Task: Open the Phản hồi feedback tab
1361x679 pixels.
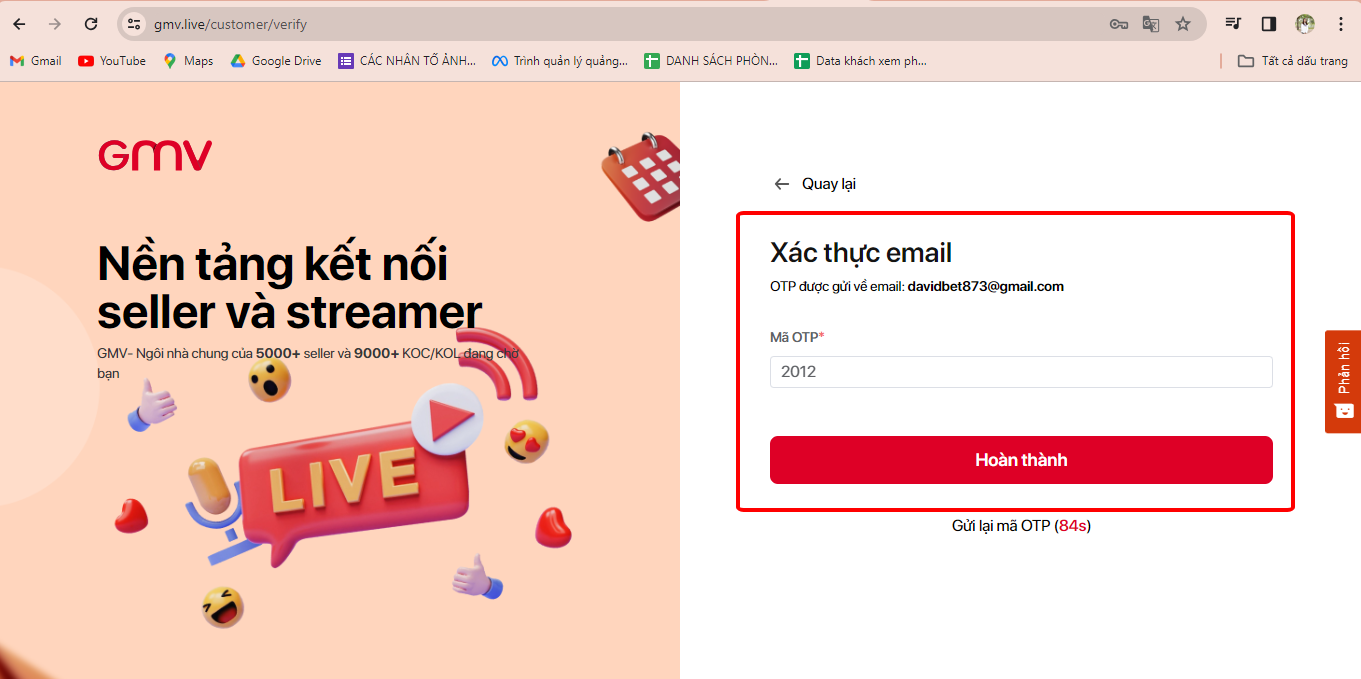Action: [x=1343, y=381]
